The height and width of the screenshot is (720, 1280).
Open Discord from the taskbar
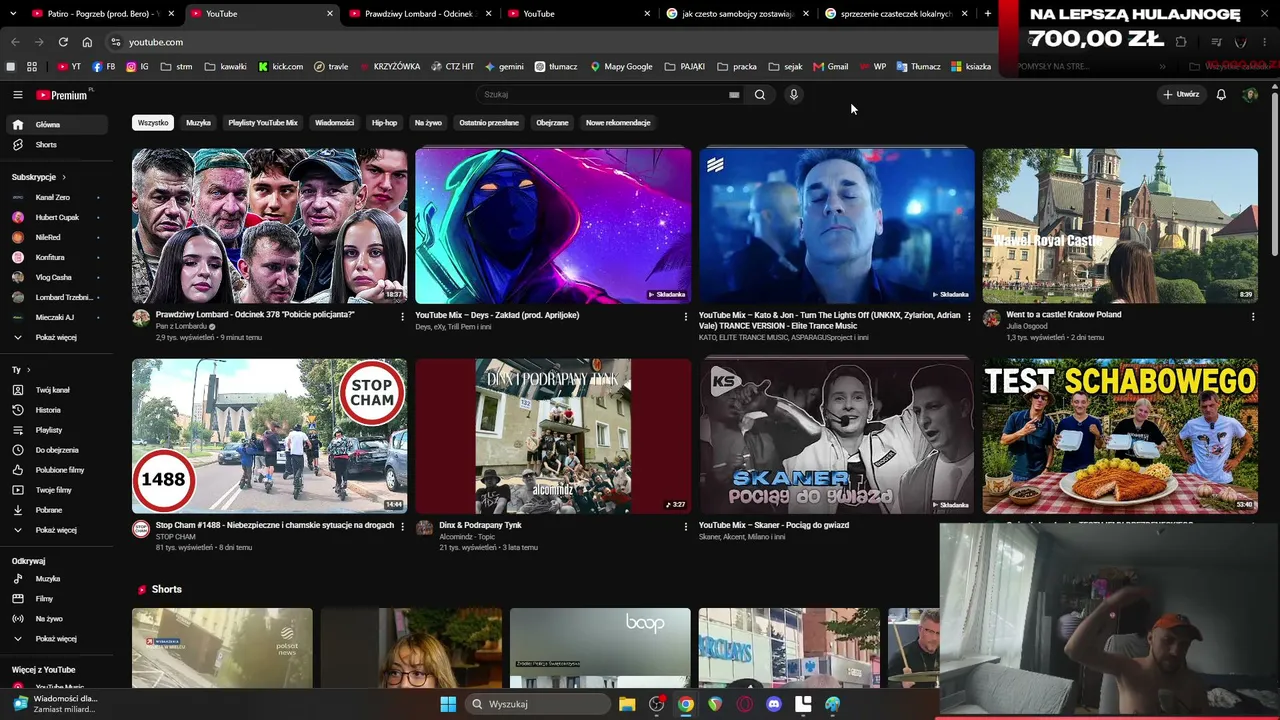pyautogui.click(x=773, y=704)
